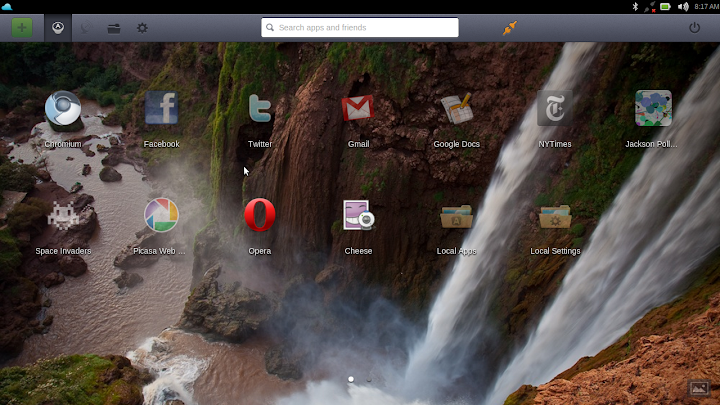The width and height of the screenshot is (720, 405).
Task: Switch to the friends chat tab
Action: pos(86,28)
